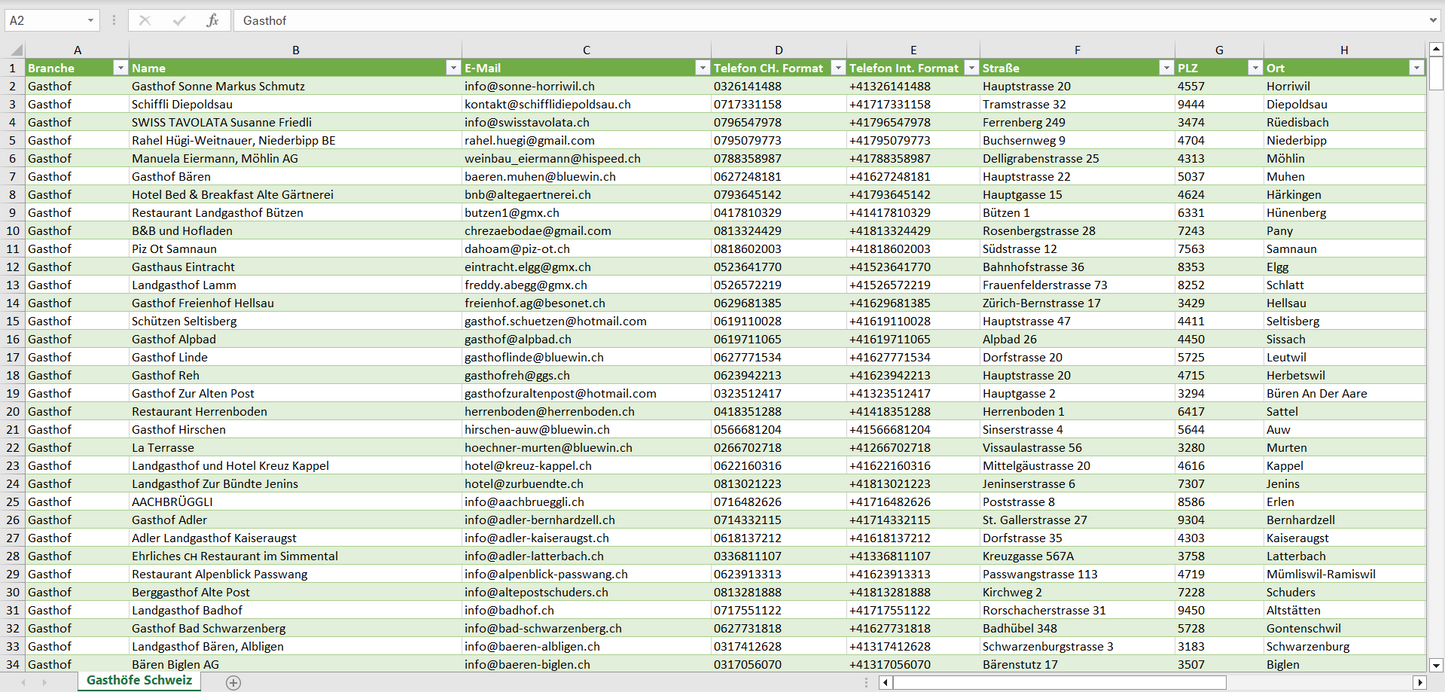Click the horizontal scrollbar right arrow
1445x692 pixels.
click(1418, 682)
